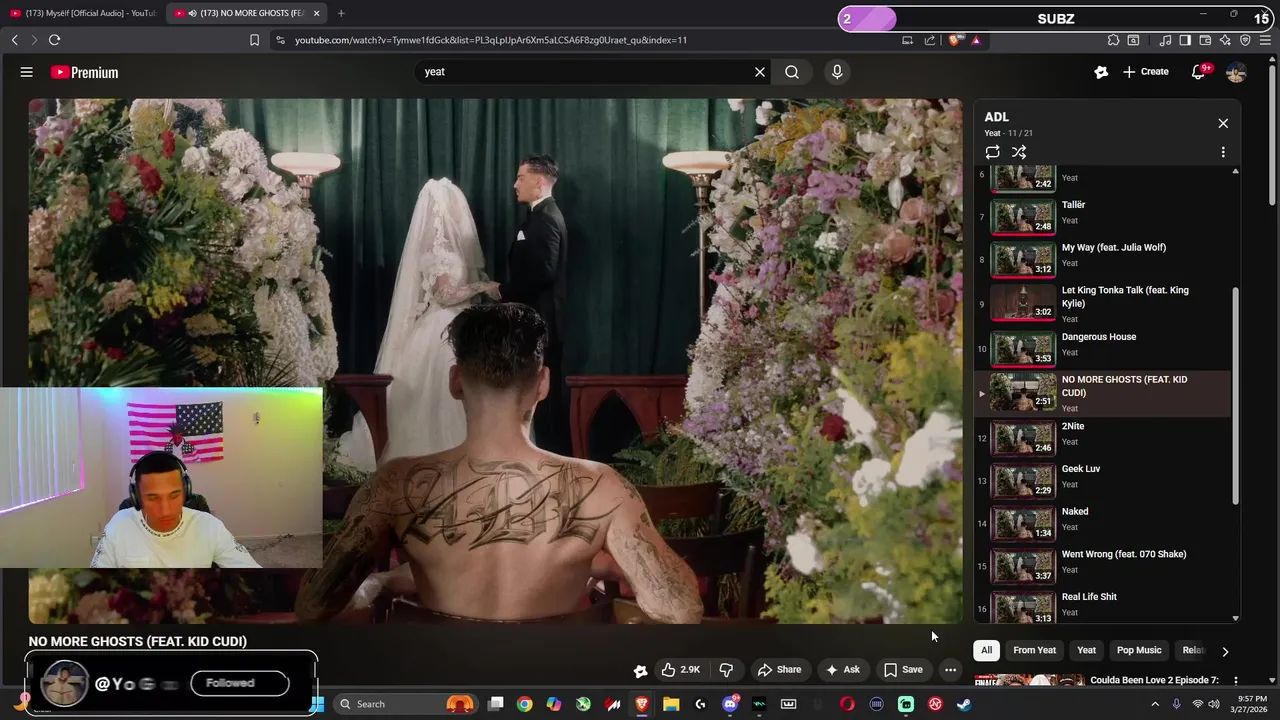Open Brave Shields lion icon
This screenshot has width=1280, height=720.
coord(954,40)
